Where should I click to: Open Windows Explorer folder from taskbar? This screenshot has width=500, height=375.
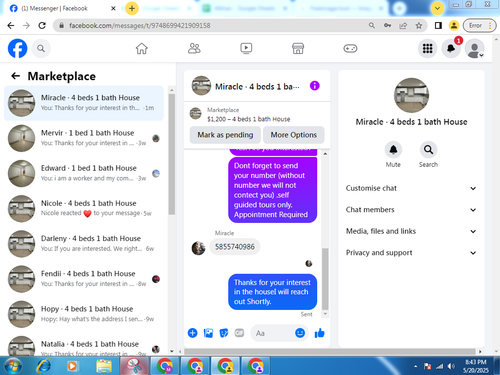pyautogui.click(x=104, y=366)
